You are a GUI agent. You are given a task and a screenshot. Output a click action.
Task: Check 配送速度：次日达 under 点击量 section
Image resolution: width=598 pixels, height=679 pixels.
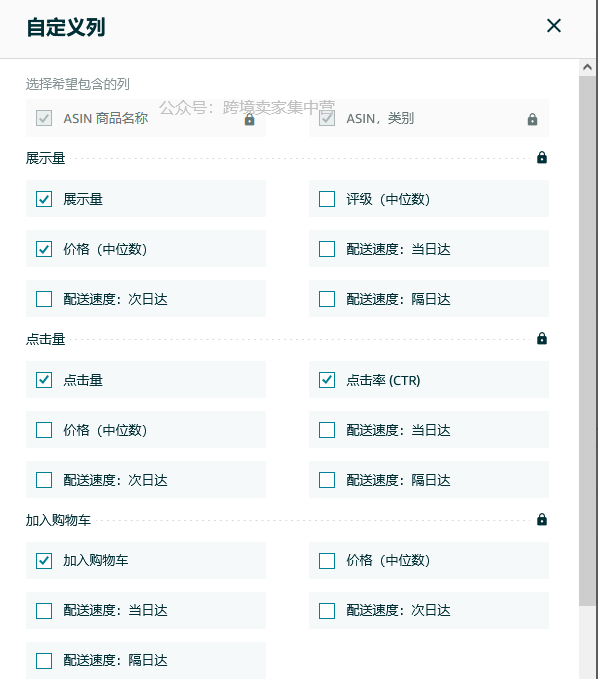click(44, 480)
